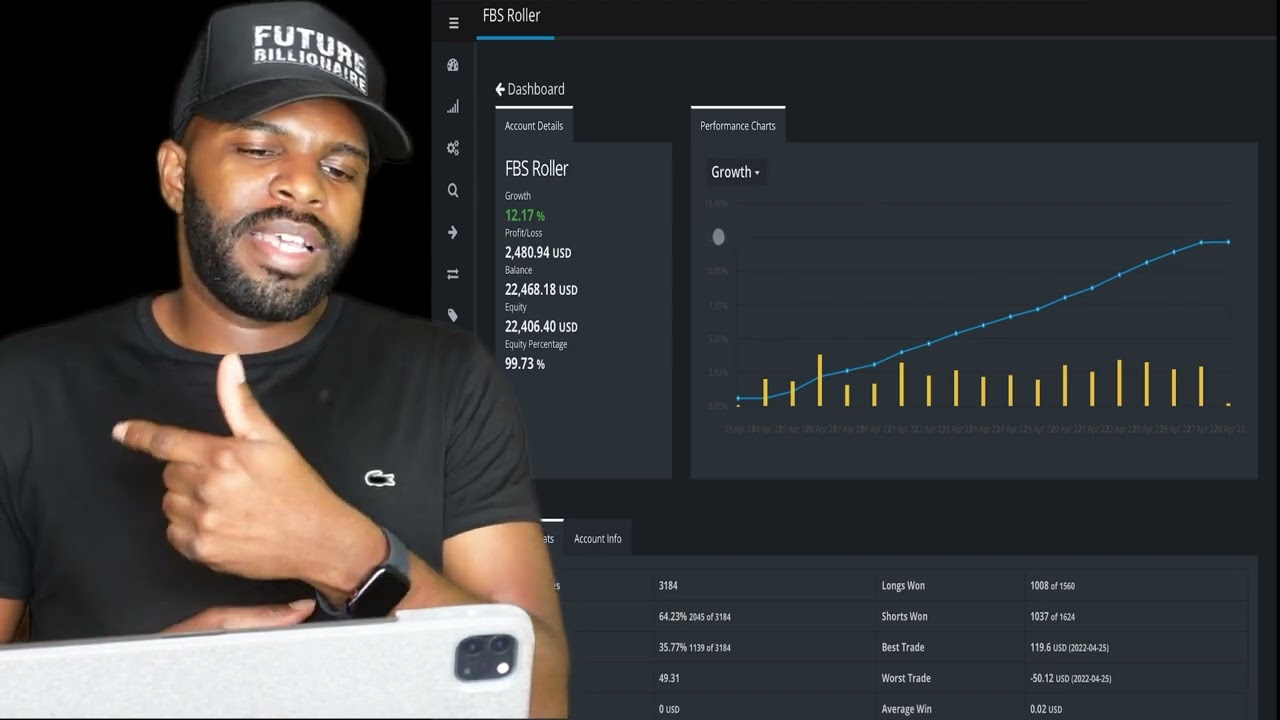Click the 22,406.40 USD equity value
The image size is (1280, 720).
point(541,327)
